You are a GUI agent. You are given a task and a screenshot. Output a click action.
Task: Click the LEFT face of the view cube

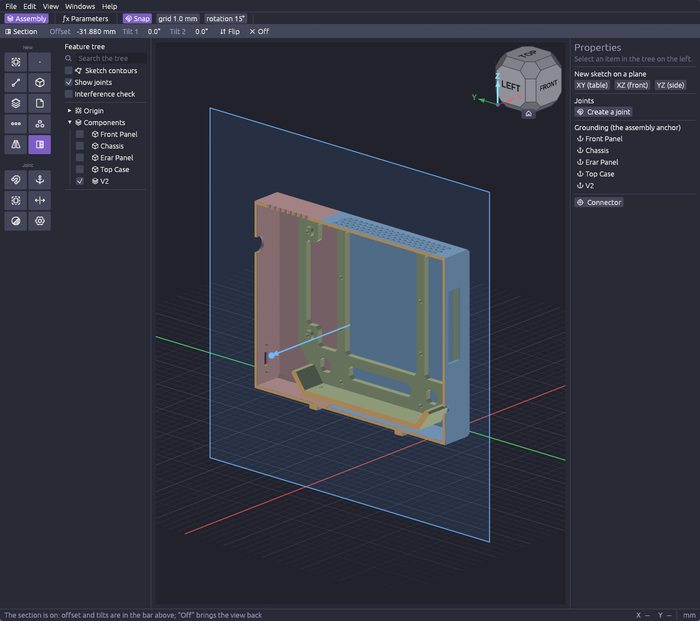coord(511,87)
